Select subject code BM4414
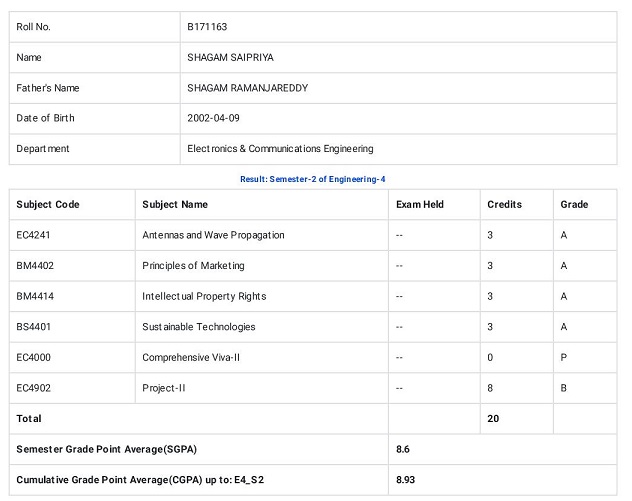 [35, 296]
